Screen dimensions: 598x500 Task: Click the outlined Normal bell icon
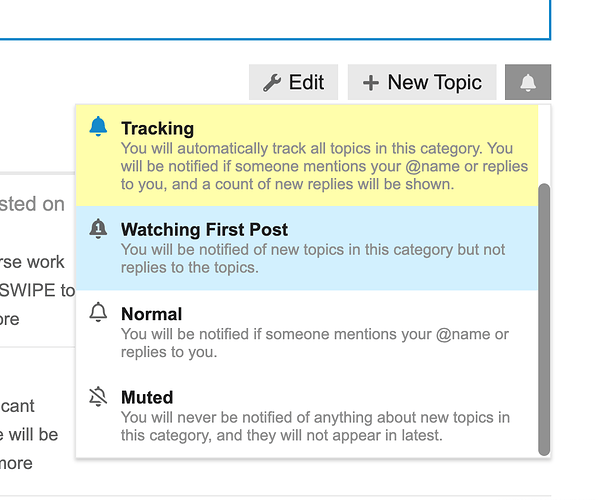98,312
